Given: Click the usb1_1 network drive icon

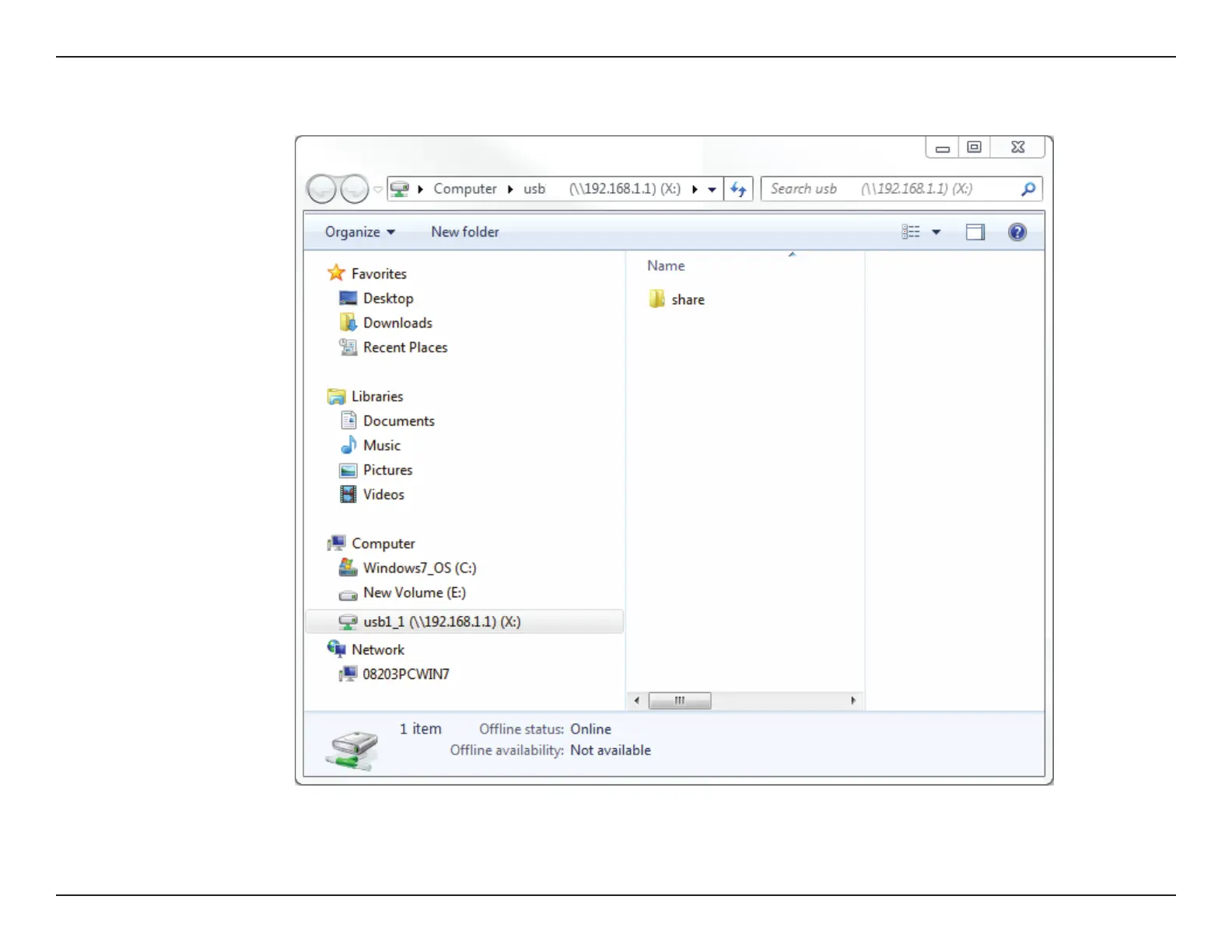Looking at the screenshot, I should click(x=348, y=622).
